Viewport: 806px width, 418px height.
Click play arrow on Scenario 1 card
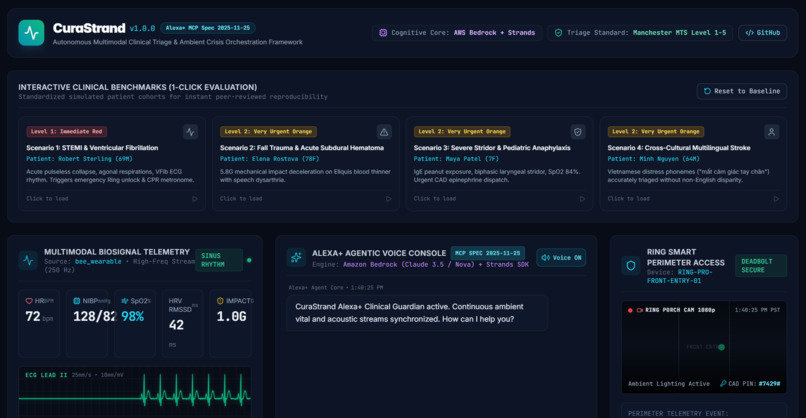(195, 199)
